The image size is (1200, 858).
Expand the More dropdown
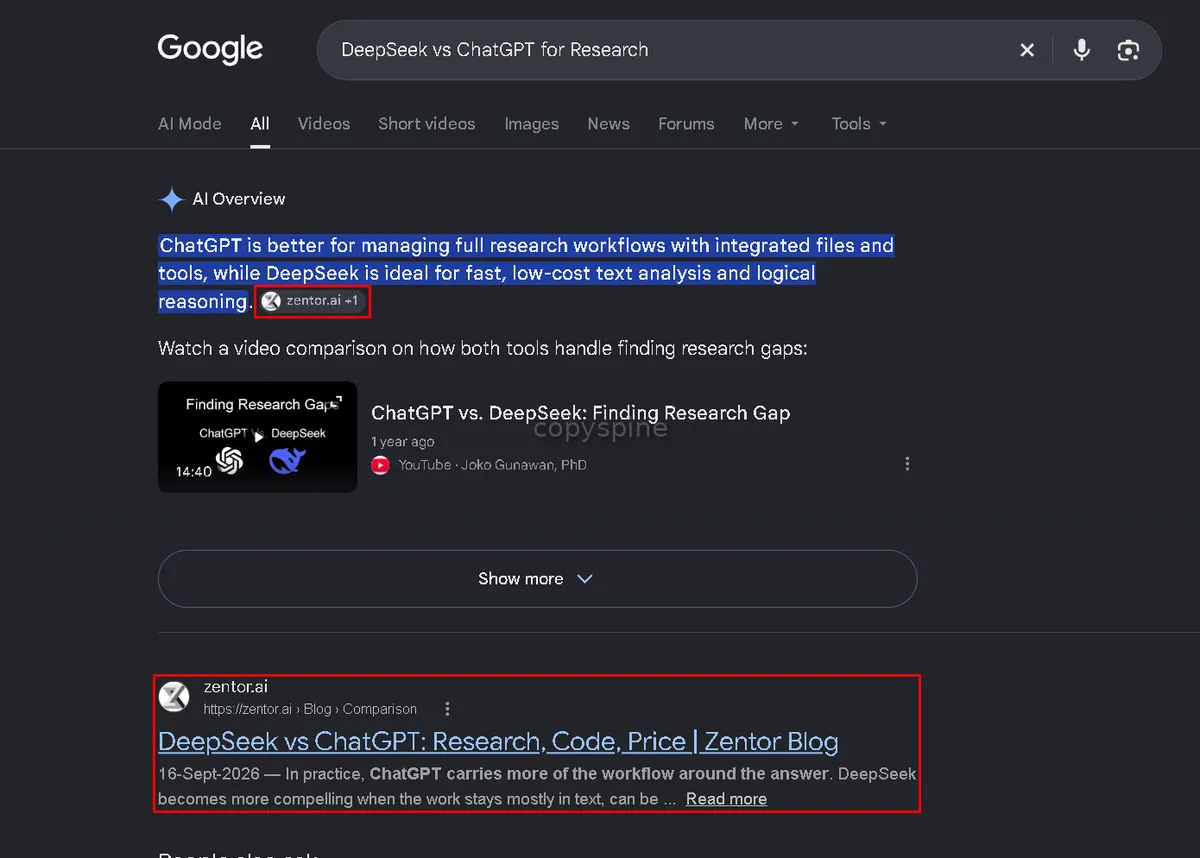[x=771, y=124]
